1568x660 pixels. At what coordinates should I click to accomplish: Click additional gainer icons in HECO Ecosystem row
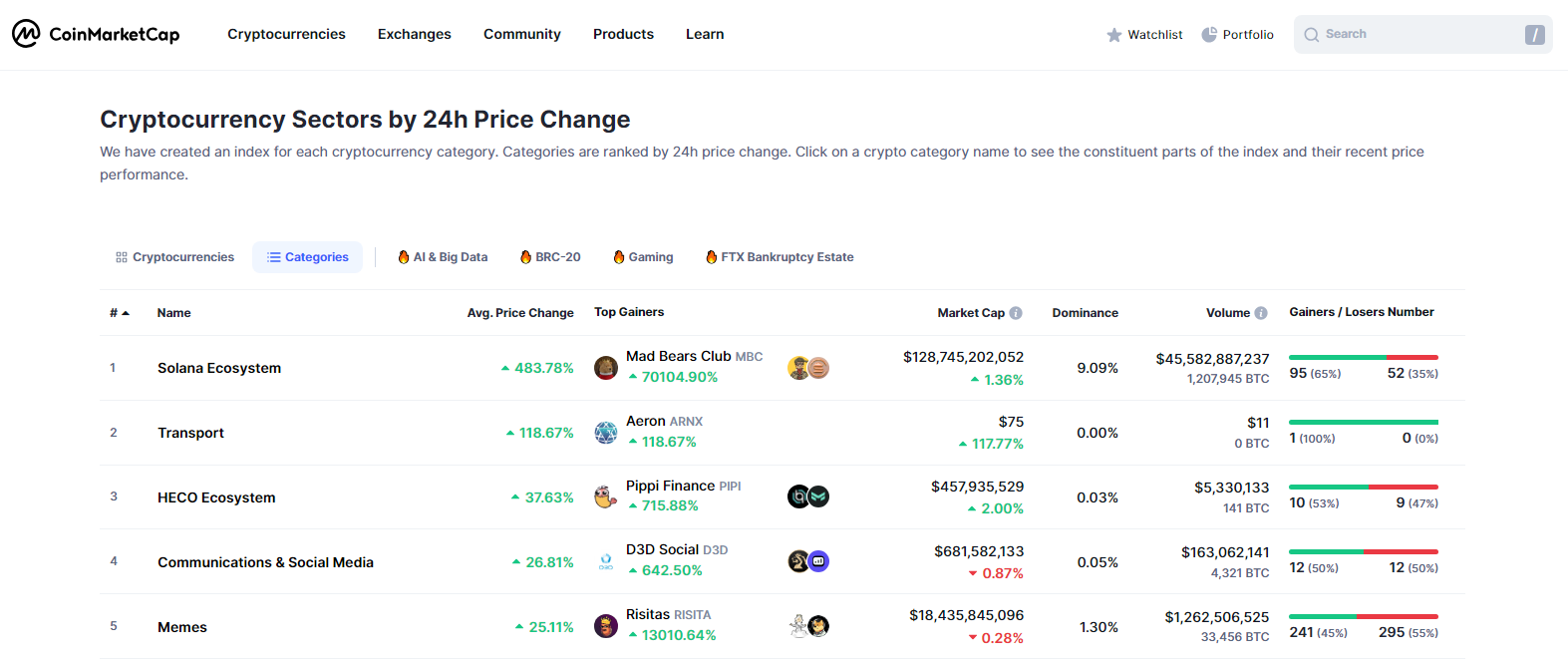(x=808, y=496)
